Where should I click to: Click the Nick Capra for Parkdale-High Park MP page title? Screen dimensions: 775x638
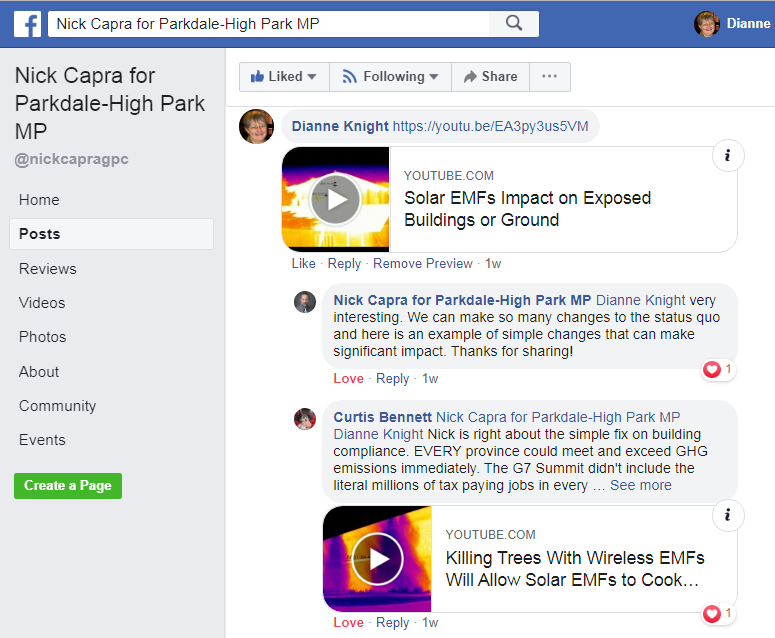pyautogui.click(x=110, y=103)
